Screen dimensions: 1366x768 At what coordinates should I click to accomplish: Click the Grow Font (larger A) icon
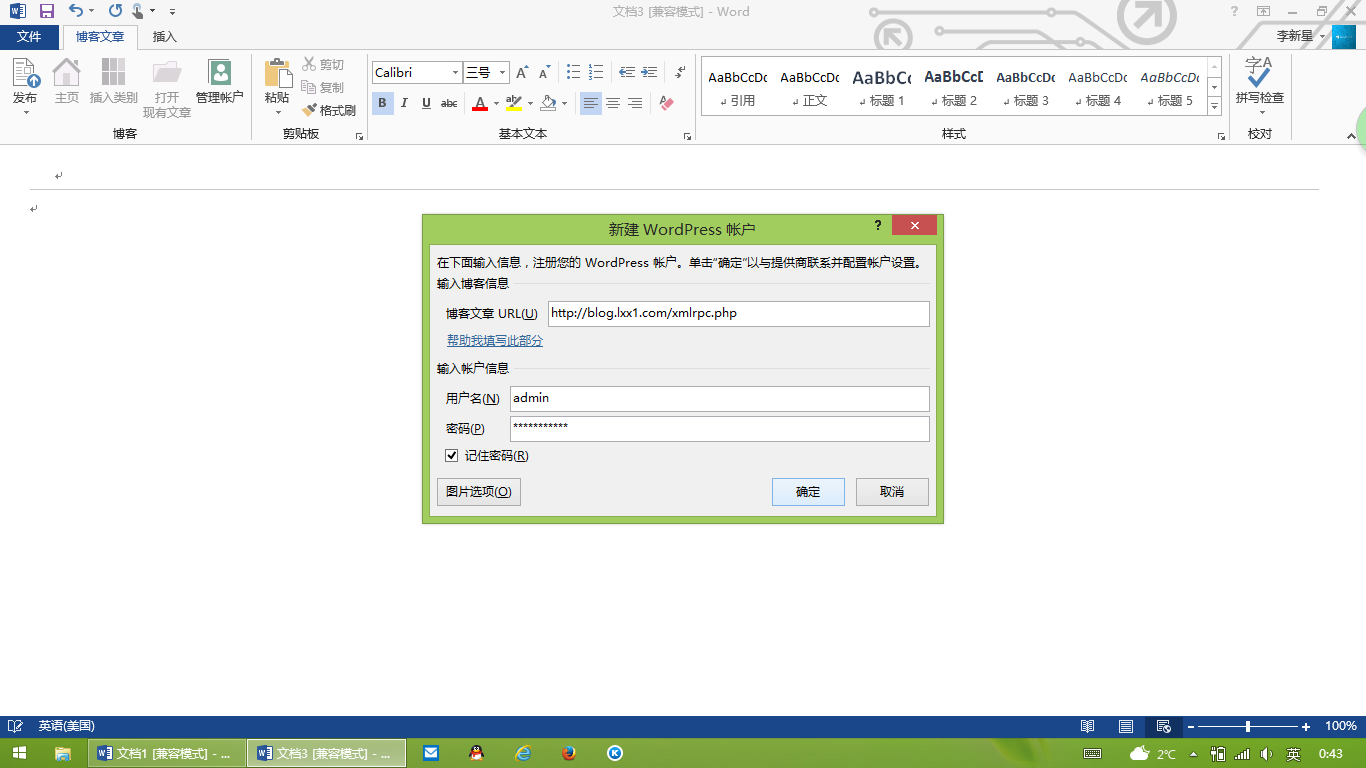(522, 72)
